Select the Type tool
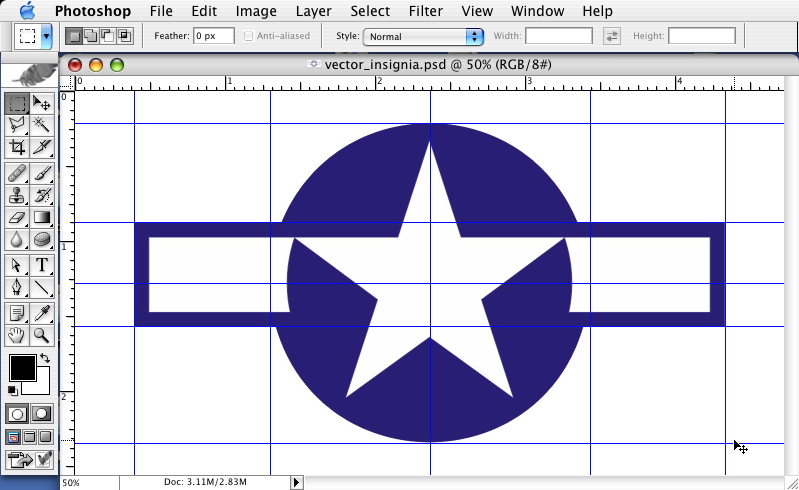Image resolution: width=799 pixels, height=490 pixels. coord(42,265)
